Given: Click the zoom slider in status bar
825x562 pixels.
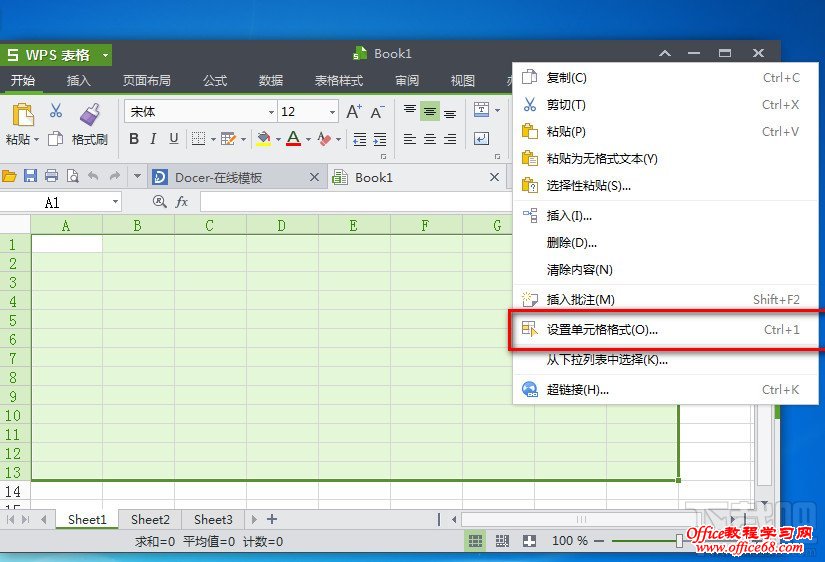Looking at the screenshot, I should coord(679,541).
